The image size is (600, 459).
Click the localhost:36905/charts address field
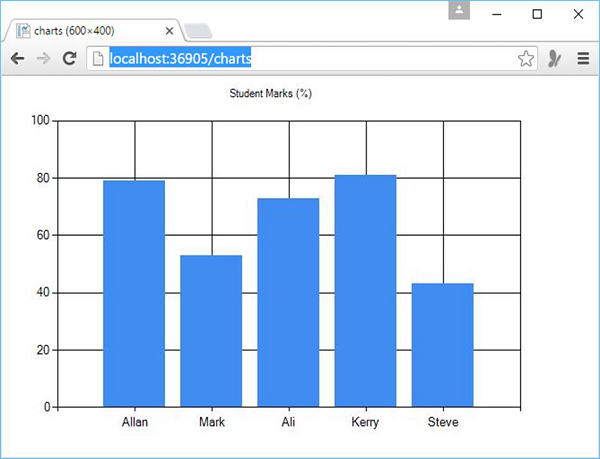point(300,59)
